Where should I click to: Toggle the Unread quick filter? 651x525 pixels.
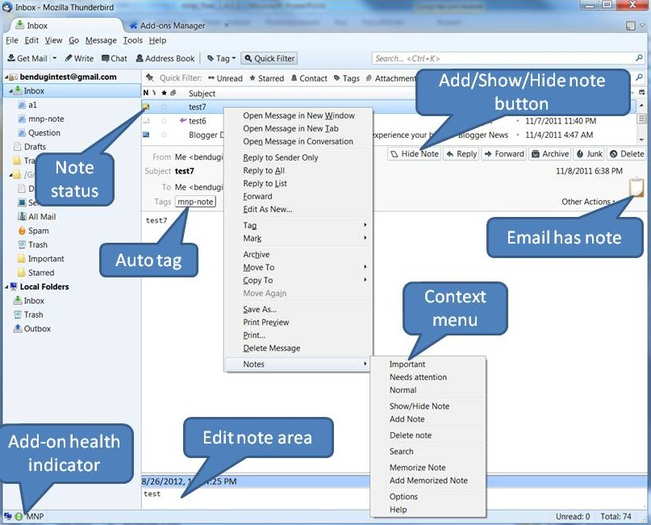[225, 78]
